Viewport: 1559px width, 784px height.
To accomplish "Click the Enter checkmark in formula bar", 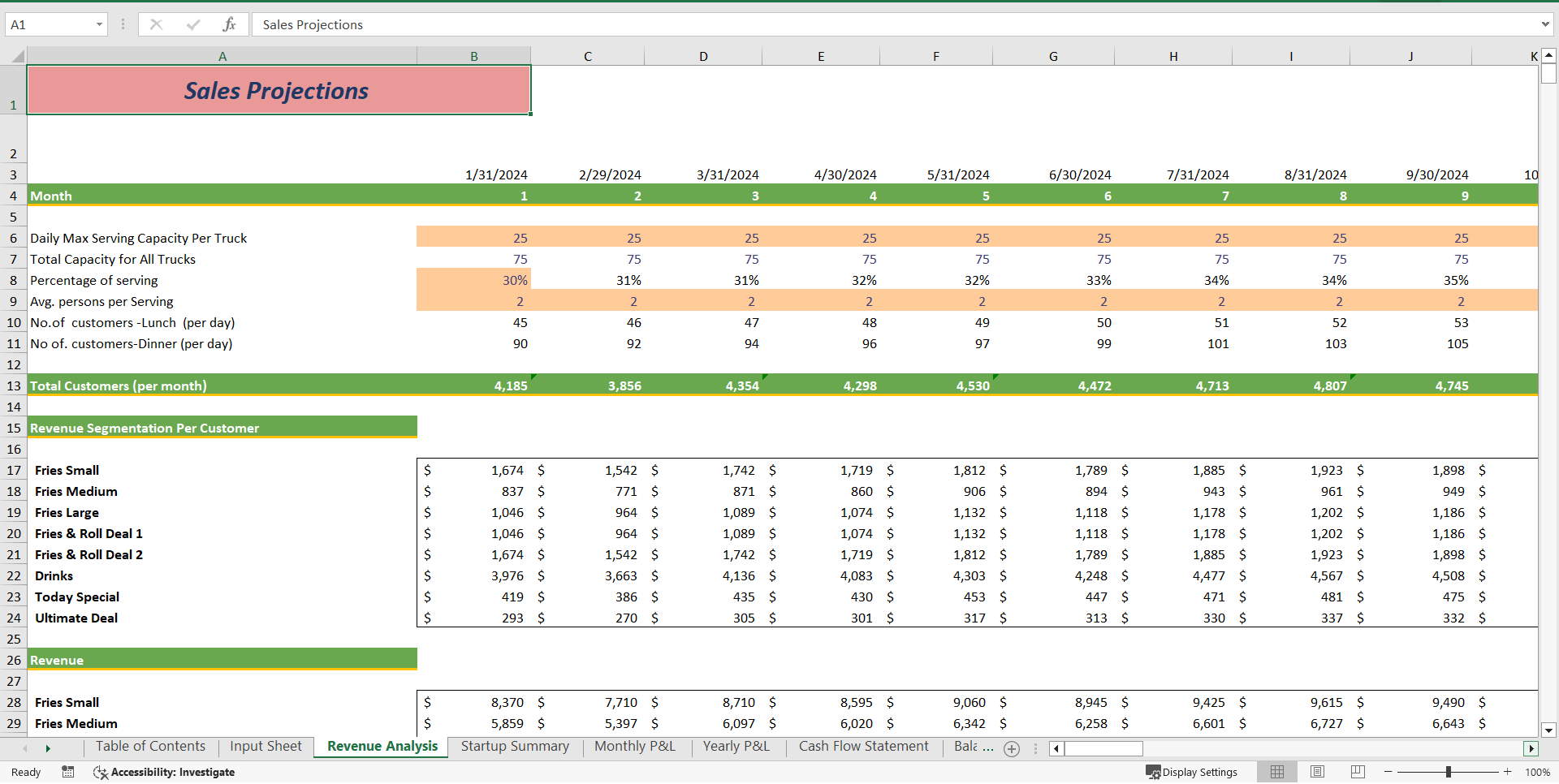I will pyautogui.click(x=192, y=24).
